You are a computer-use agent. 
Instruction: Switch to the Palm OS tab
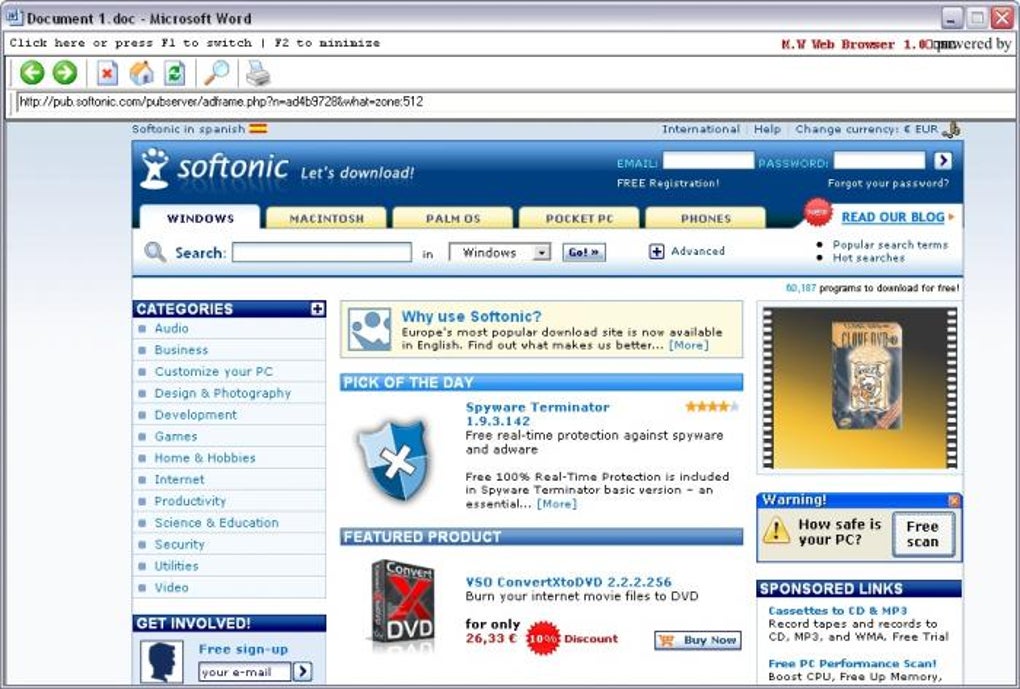coord(453,219)
